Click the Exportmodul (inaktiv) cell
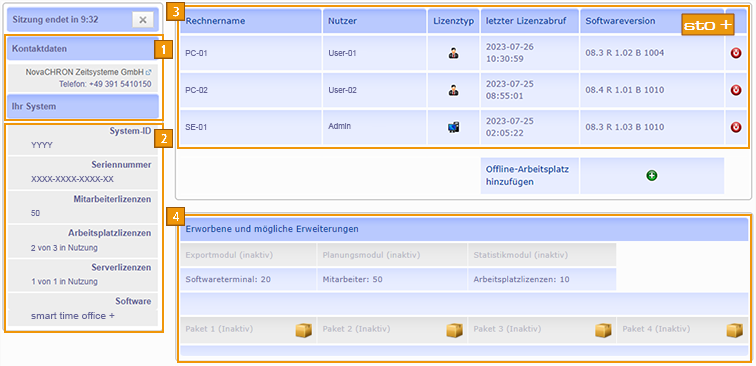The height and width of the screenshot is (366, 756). (x=248, y=255)
